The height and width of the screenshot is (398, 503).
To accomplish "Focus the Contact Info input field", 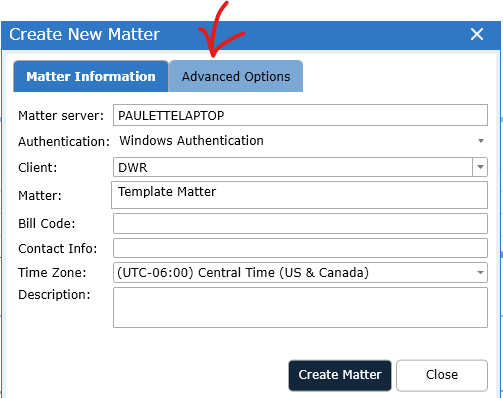I will [x=300, y=248].
